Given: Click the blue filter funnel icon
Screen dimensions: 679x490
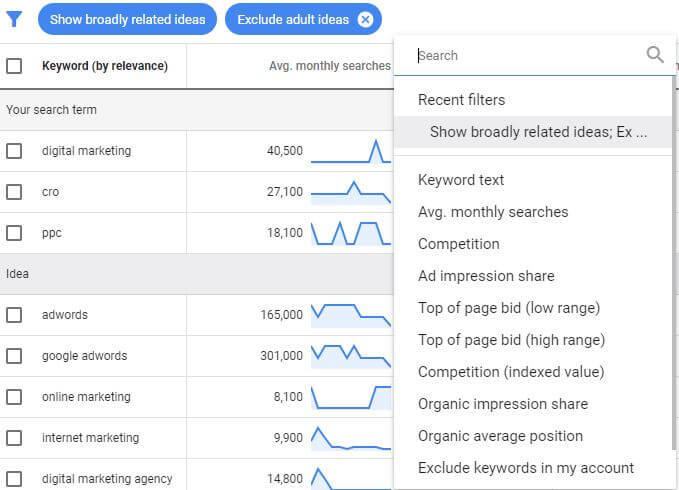Looking at the screenshot, I should (x=14, y=19).
